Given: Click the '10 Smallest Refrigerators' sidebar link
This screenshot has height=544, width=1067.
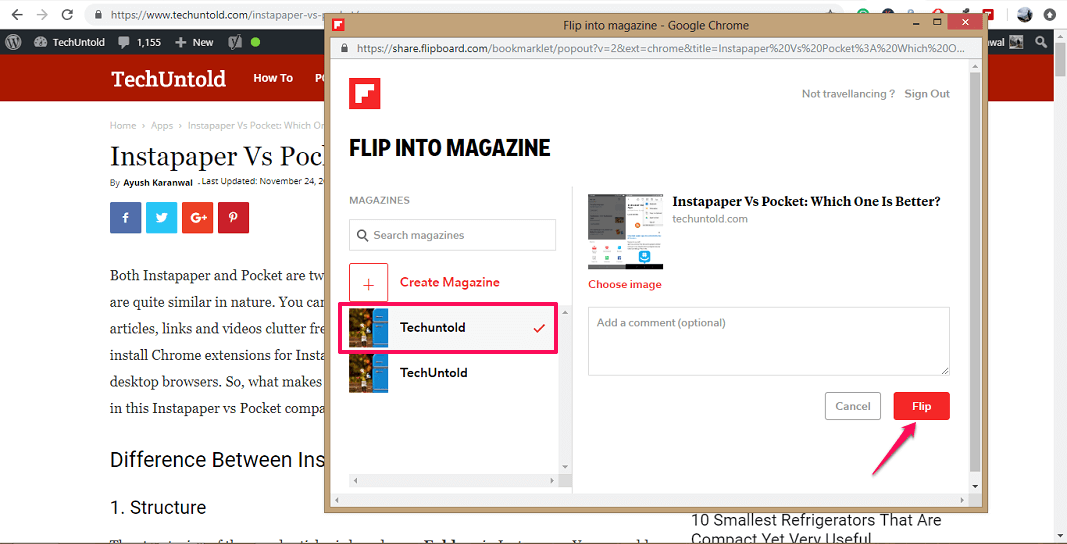Looking at the screenshot, I should 817,530.
